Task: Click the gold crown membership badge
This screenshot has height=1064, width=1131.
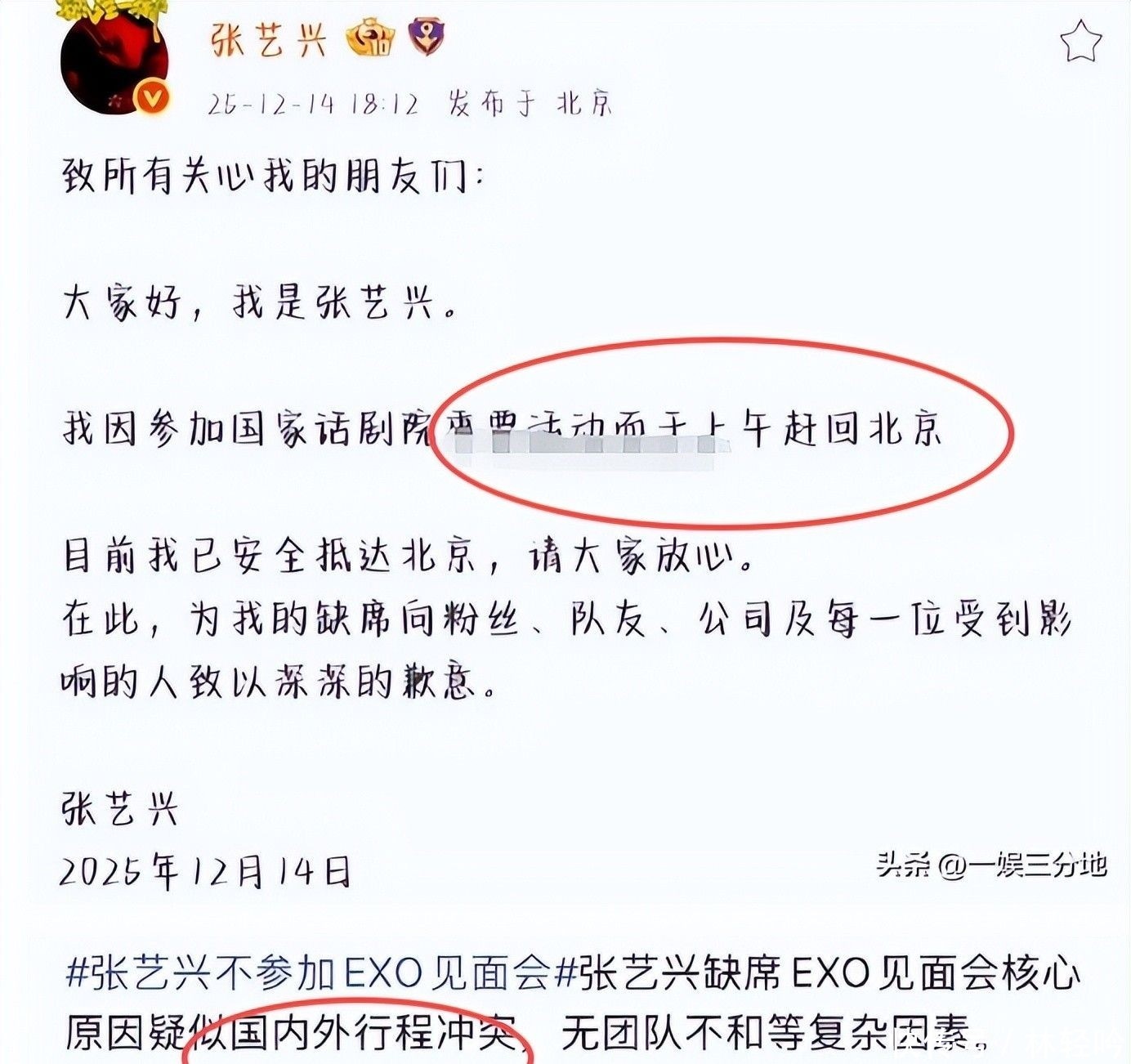Action: click(369, 38)
